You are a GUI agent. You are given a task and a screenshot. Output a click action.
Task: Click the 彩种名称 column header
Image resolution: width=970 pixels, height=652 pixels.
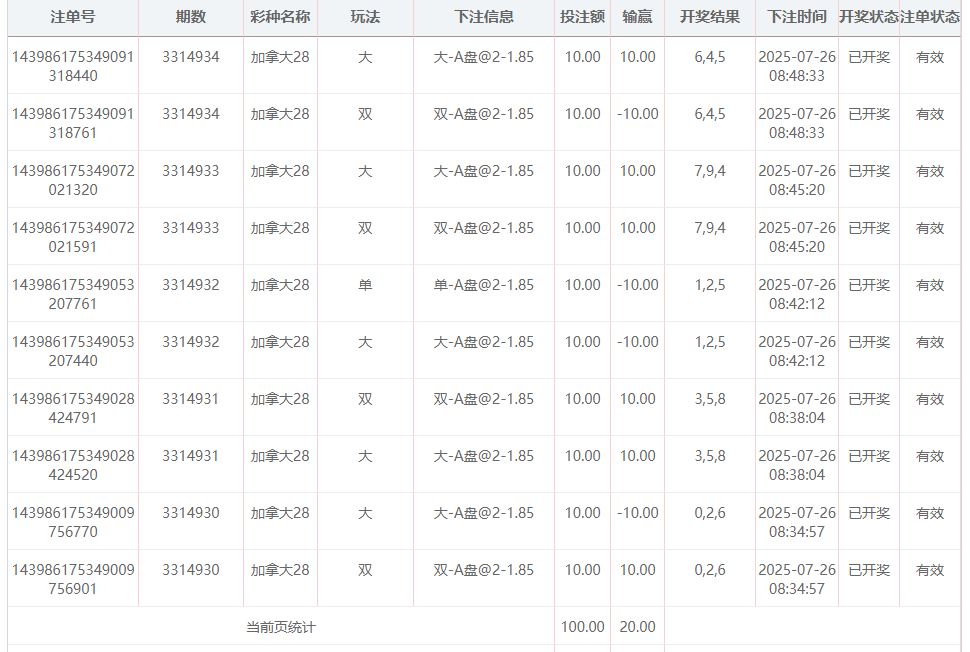pyautogui.click(x=280, y=17)
